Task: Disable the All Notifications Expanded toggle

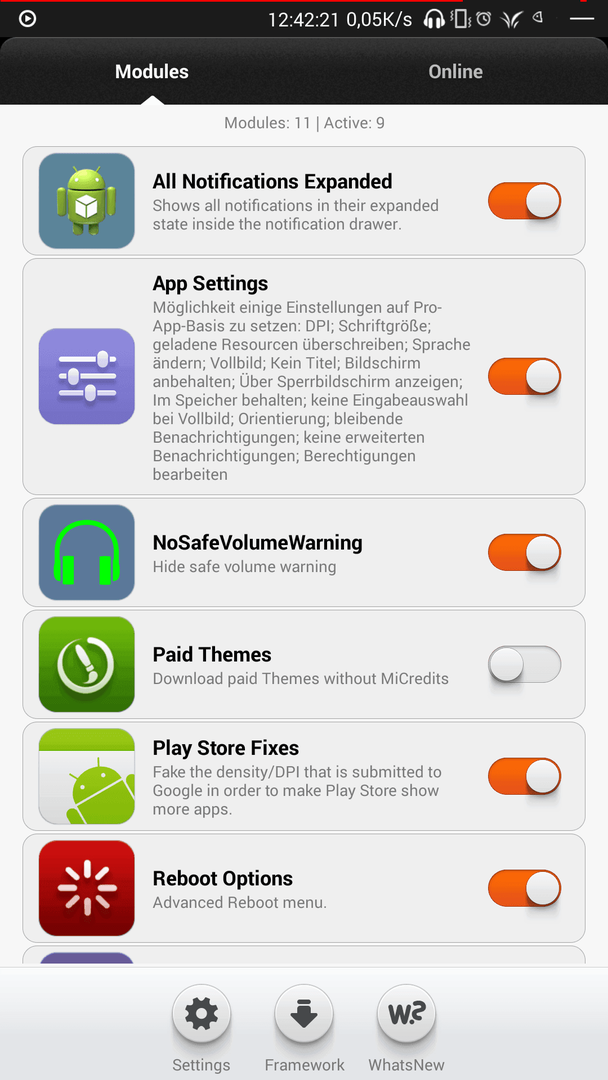Action: click(525, 201)
